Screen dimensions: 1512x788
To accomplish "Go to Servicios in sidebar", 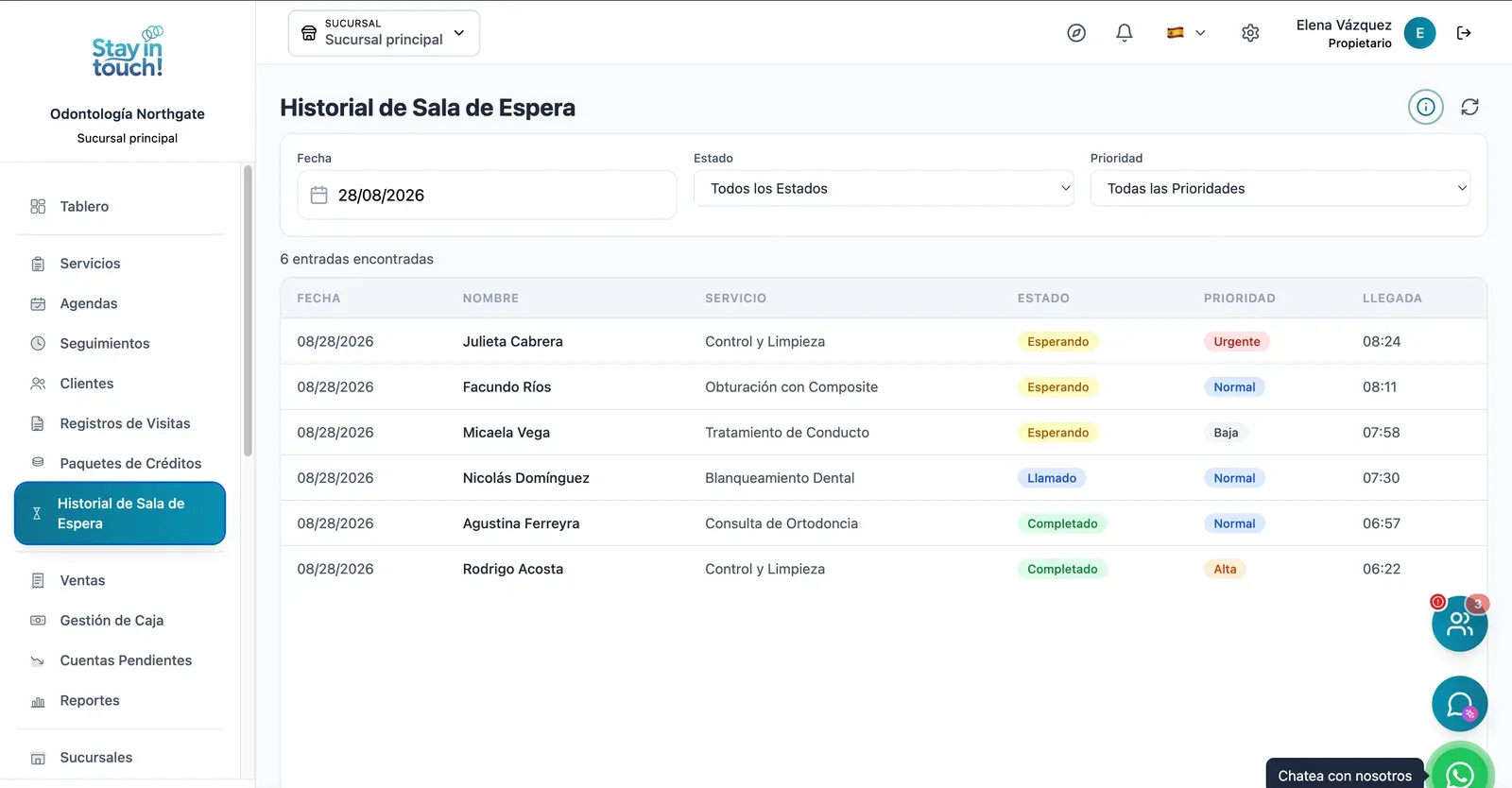I will (90, 264).
